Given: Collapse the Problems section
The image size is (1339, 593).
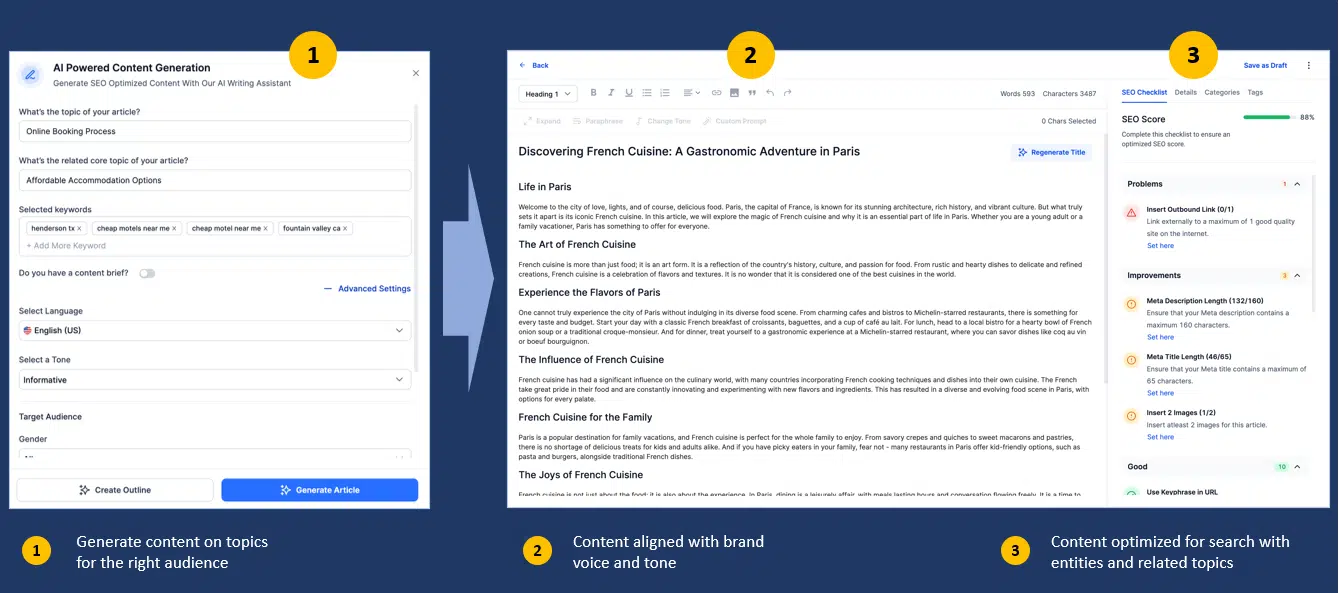Looking at the screenshot, I should 1297,184.
